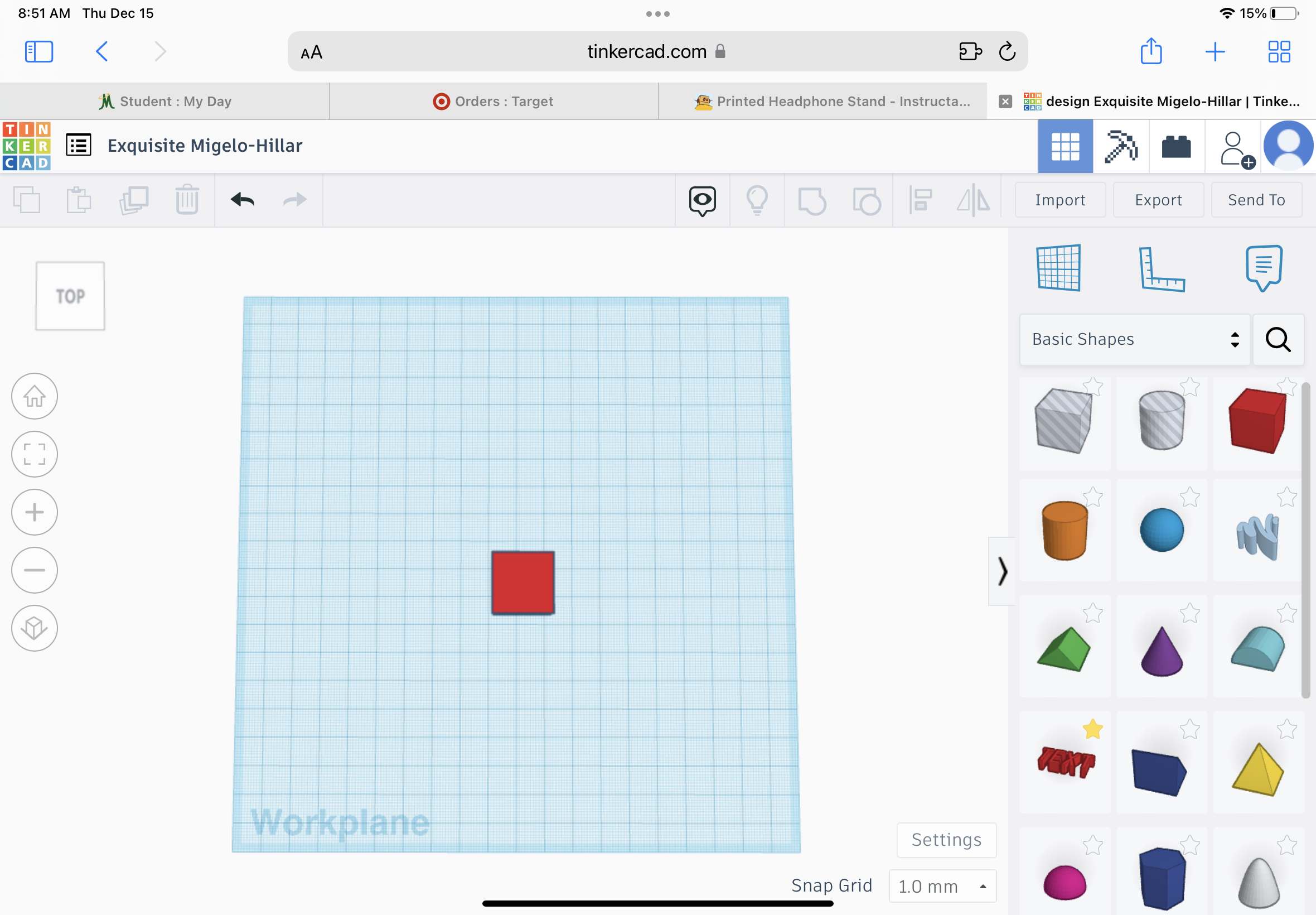The image size is (1316, 915).
Task: Open the Basic Shapes category dropdown
Action: (x=1134, y=339)
